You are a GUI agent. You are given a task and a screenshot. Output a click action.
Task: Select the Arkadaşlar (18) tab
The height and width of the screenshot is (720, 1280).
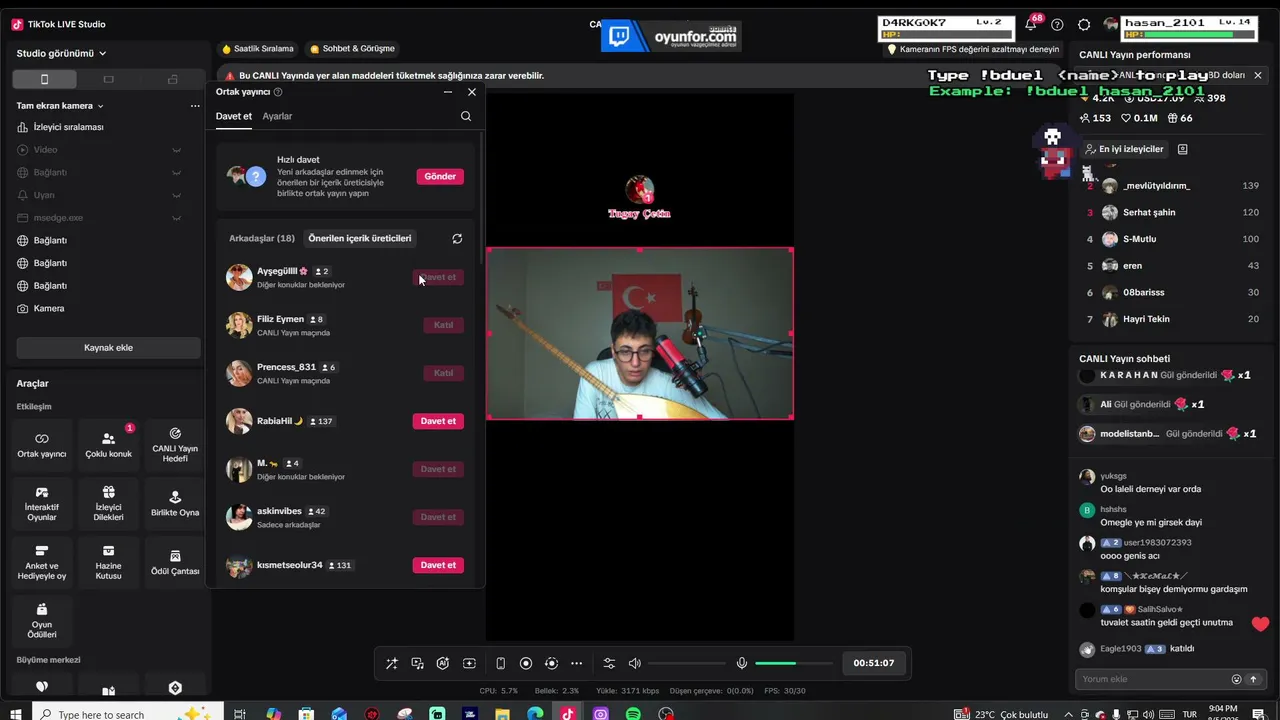tap(262, 238)
